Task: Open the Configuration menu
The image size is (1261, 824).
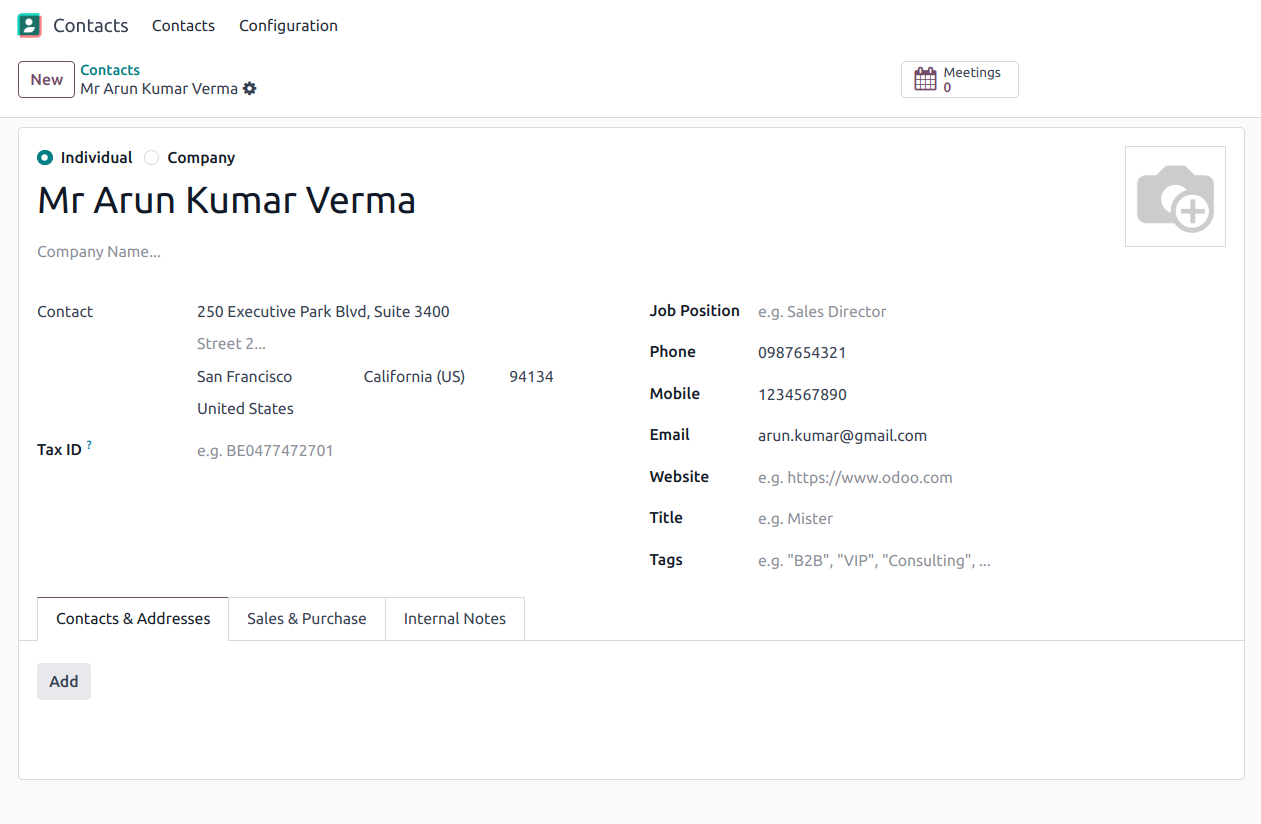Action: point(288,26)
